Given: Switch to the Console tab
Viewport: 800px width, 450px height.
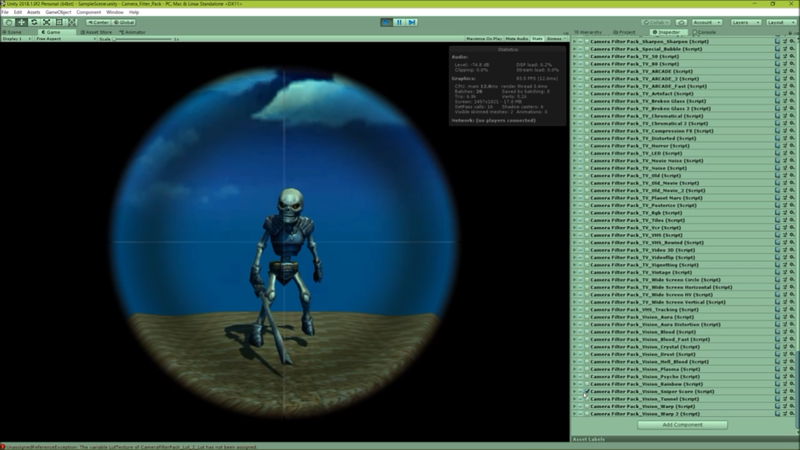Looking at the screenshot, I should coord(705,32).
